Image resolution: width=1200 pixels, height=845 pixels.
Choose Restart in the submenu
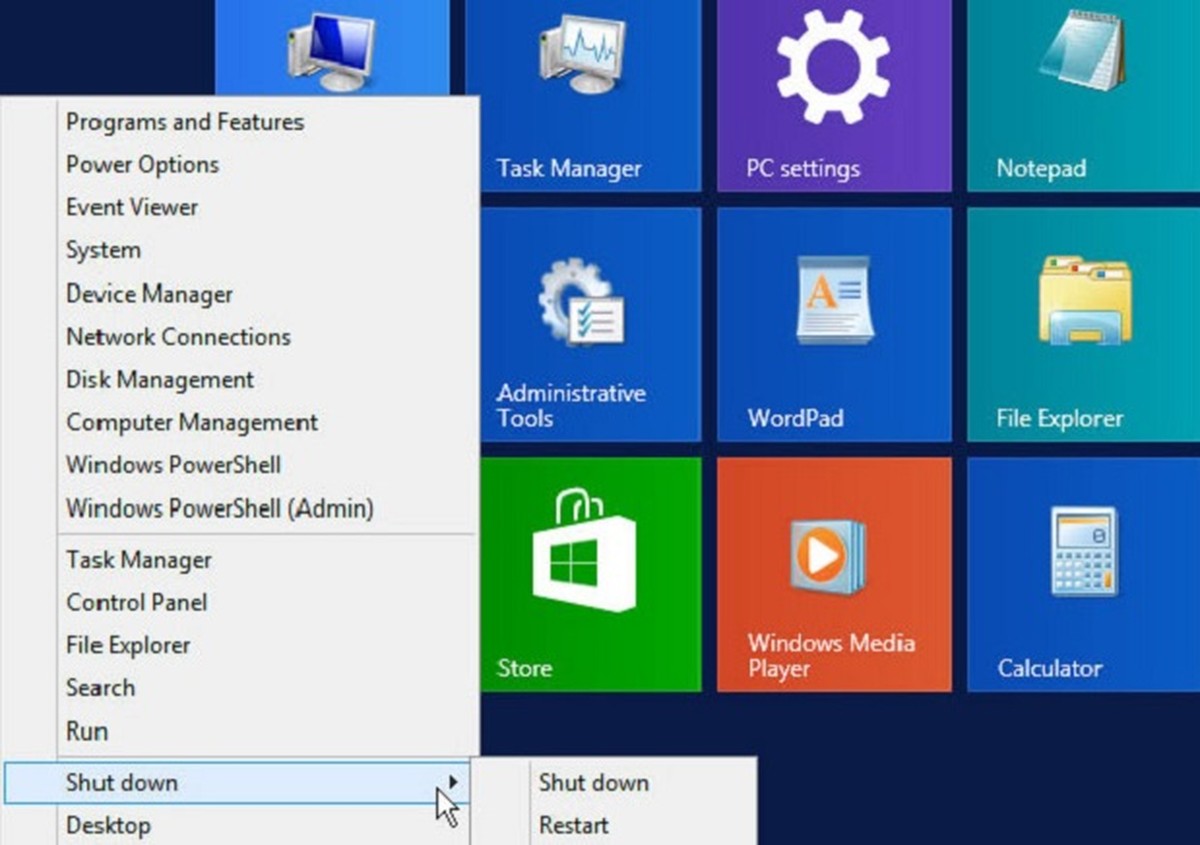574,826
